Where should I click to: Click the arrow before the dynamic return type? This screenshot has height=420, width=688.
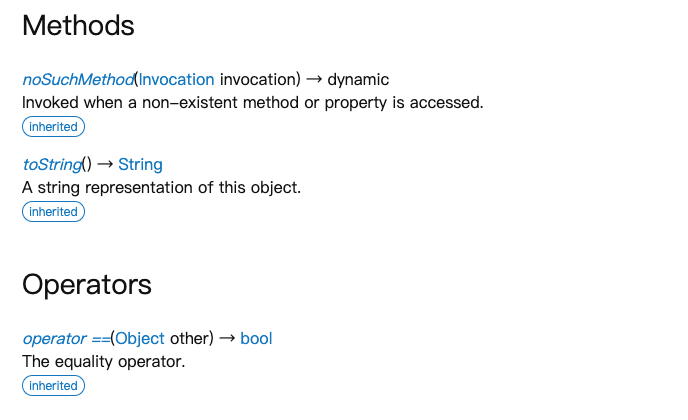pos(314,79)
